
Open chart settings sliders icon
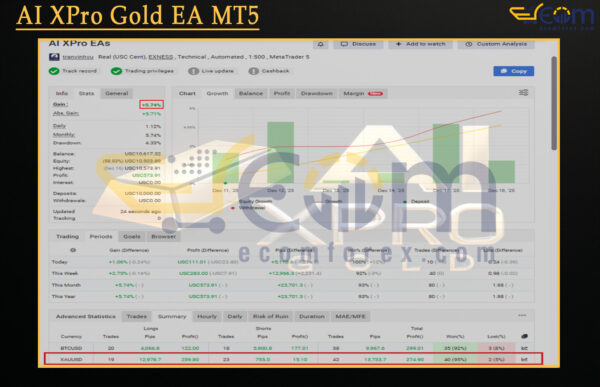coord(523,93)
